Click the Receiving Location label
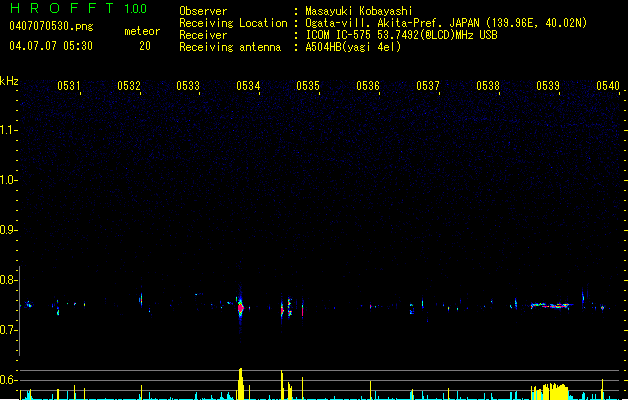This screenshot has width=629, height=400. coord(233,23)
